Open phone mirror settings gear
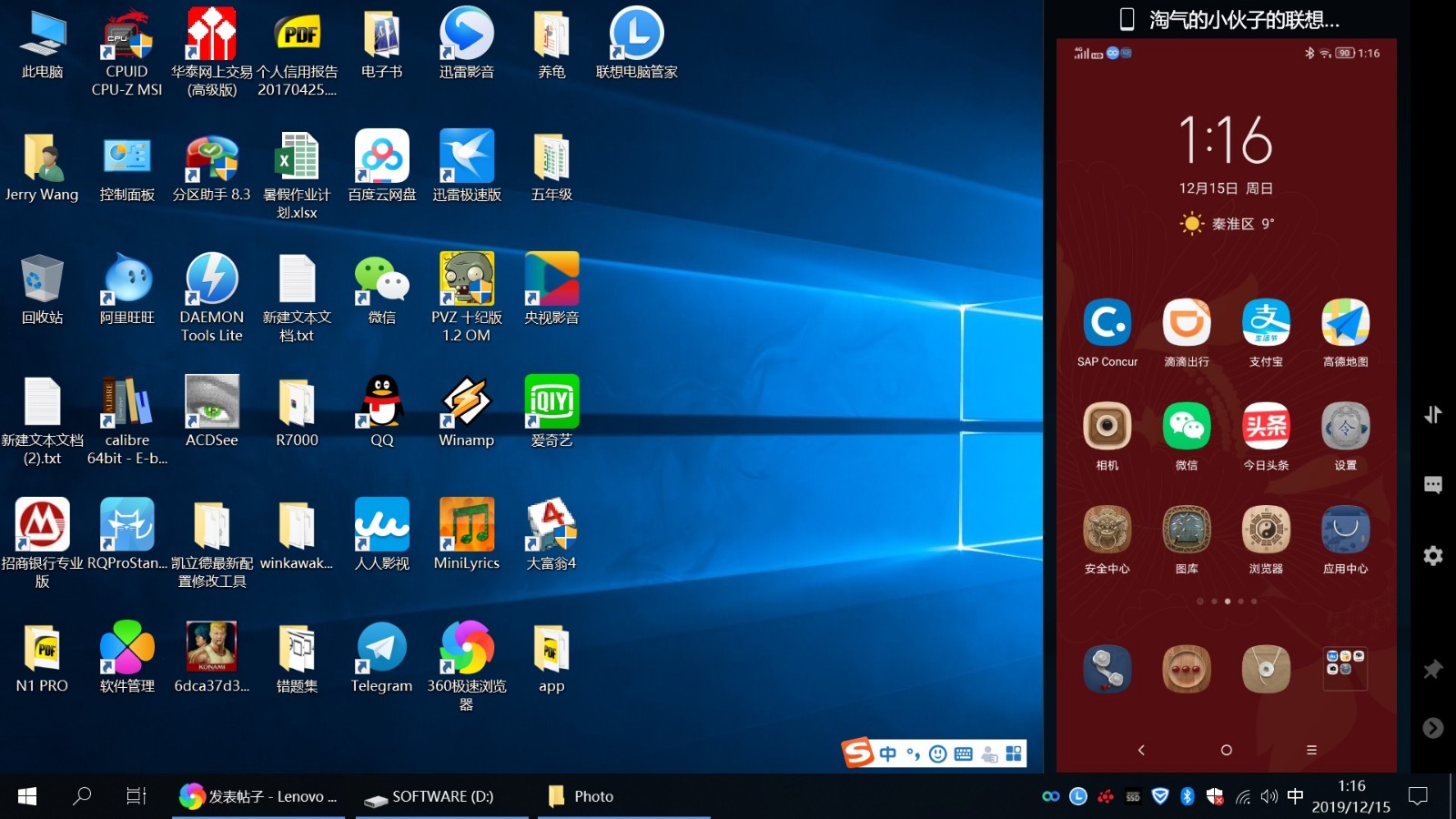 1433,555
